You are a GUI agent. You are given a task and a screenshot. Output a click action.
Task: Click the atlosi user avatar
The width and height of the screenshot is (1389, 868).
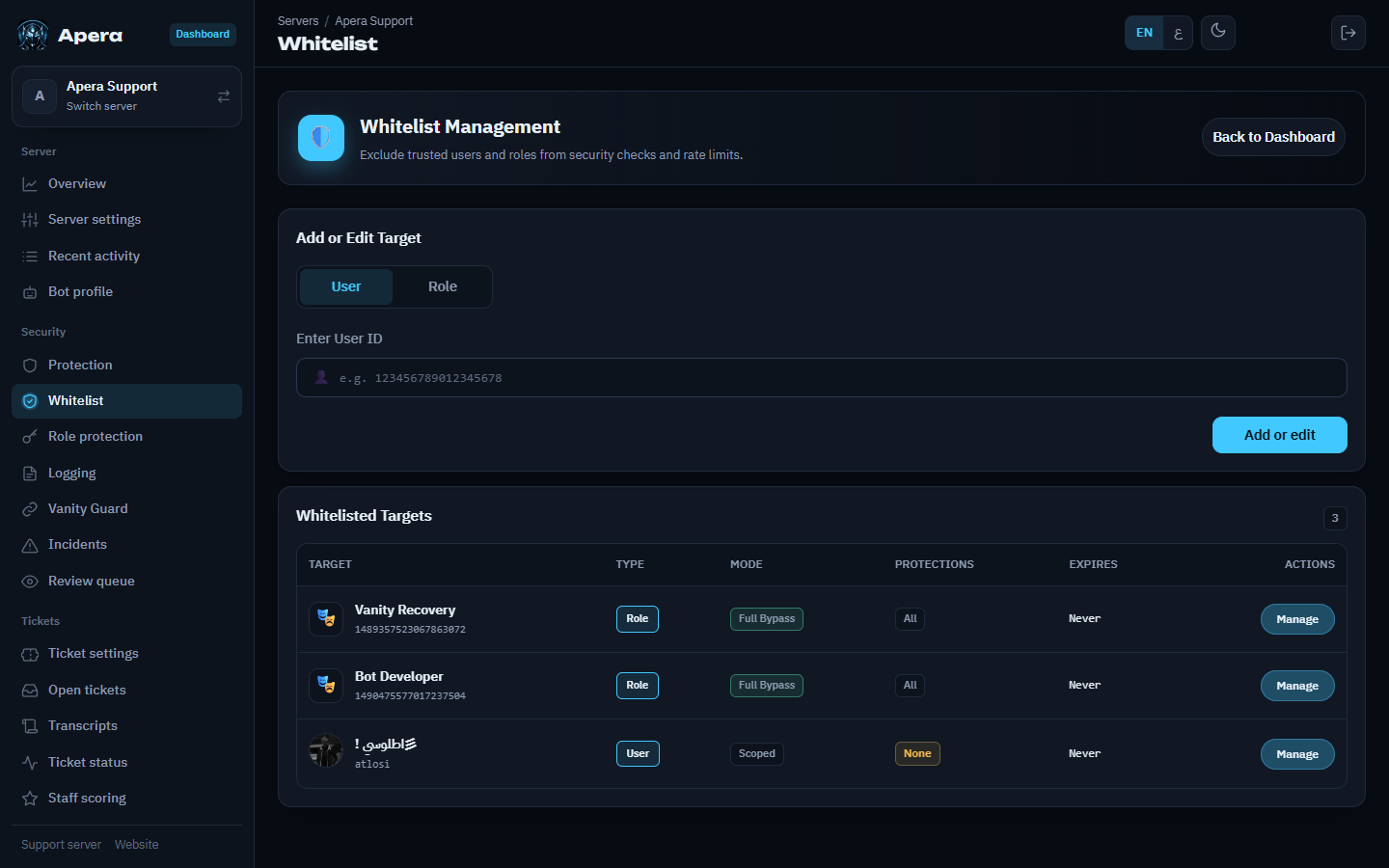click(x=326, y=751)
